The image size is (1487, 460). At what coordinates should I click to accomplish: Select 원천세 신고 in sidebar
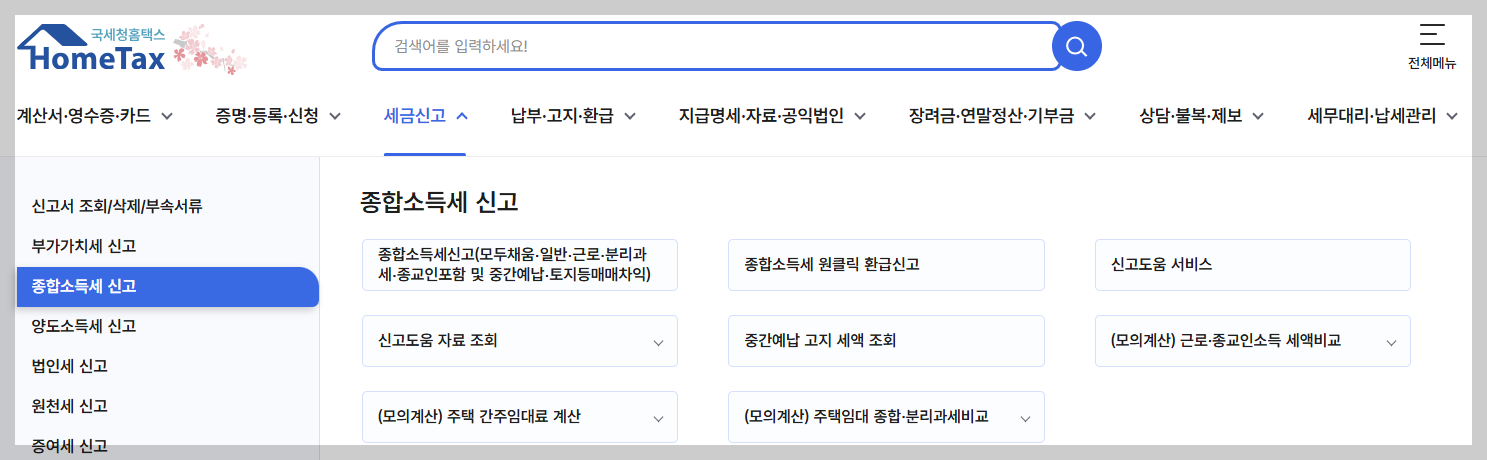(x=69, y=406)
